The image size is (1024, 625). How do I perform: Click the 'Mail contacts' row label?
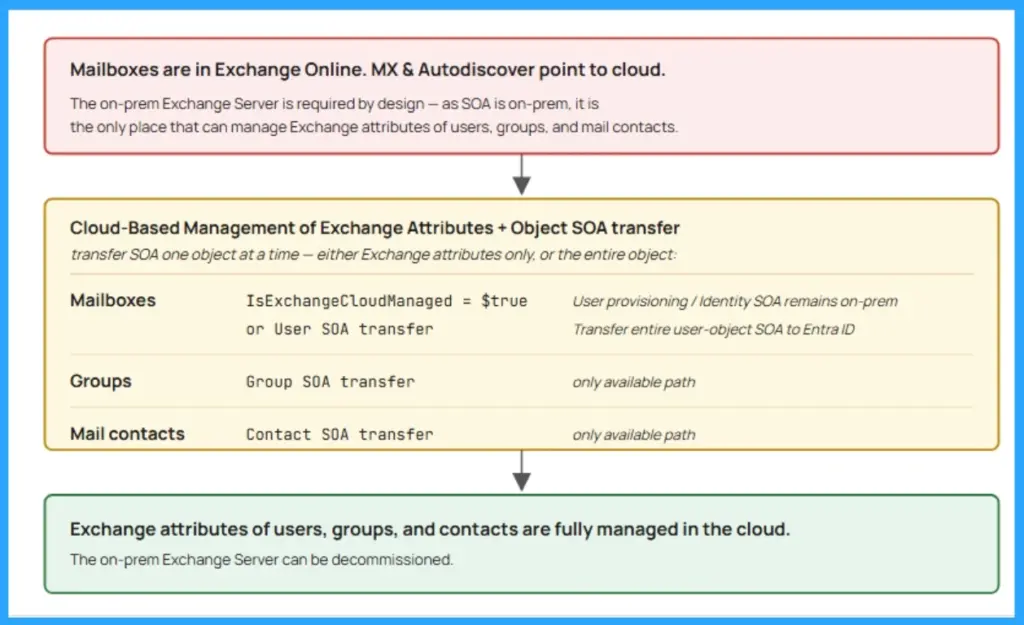click(127, 434)
